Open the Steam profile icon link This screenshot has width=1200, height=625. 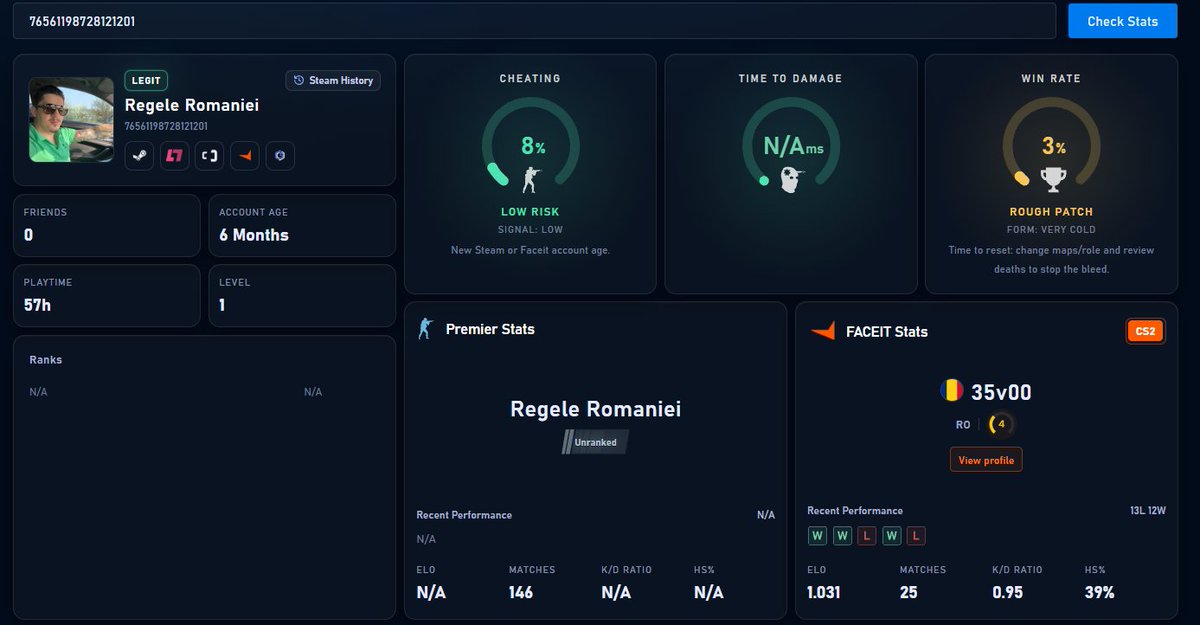(x=139, y=156)
